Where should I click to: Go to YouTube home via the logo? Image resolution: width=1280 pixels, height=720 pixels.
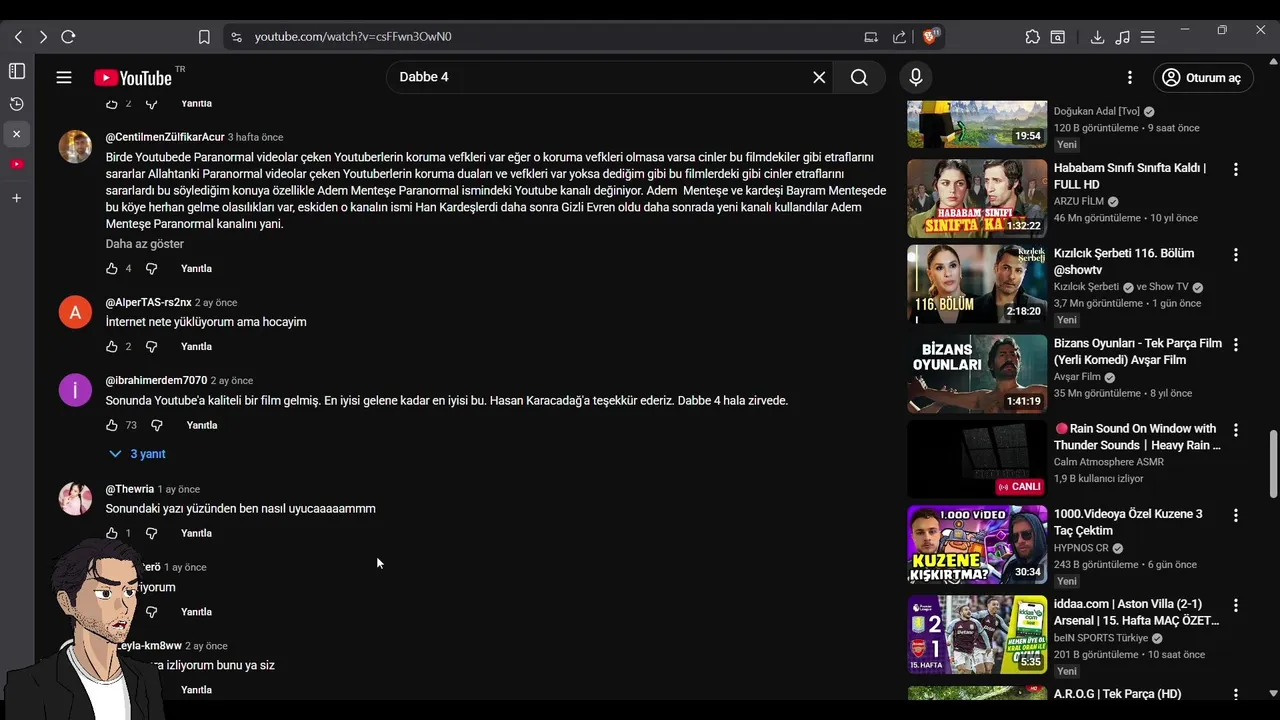point(133,78)
